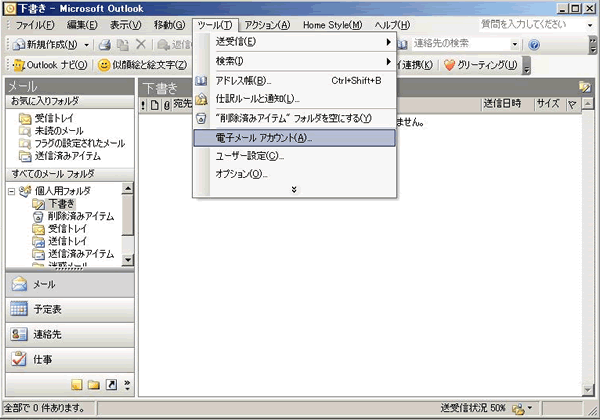
Task: Open 表示 menu
Action: tap(126, 25)
